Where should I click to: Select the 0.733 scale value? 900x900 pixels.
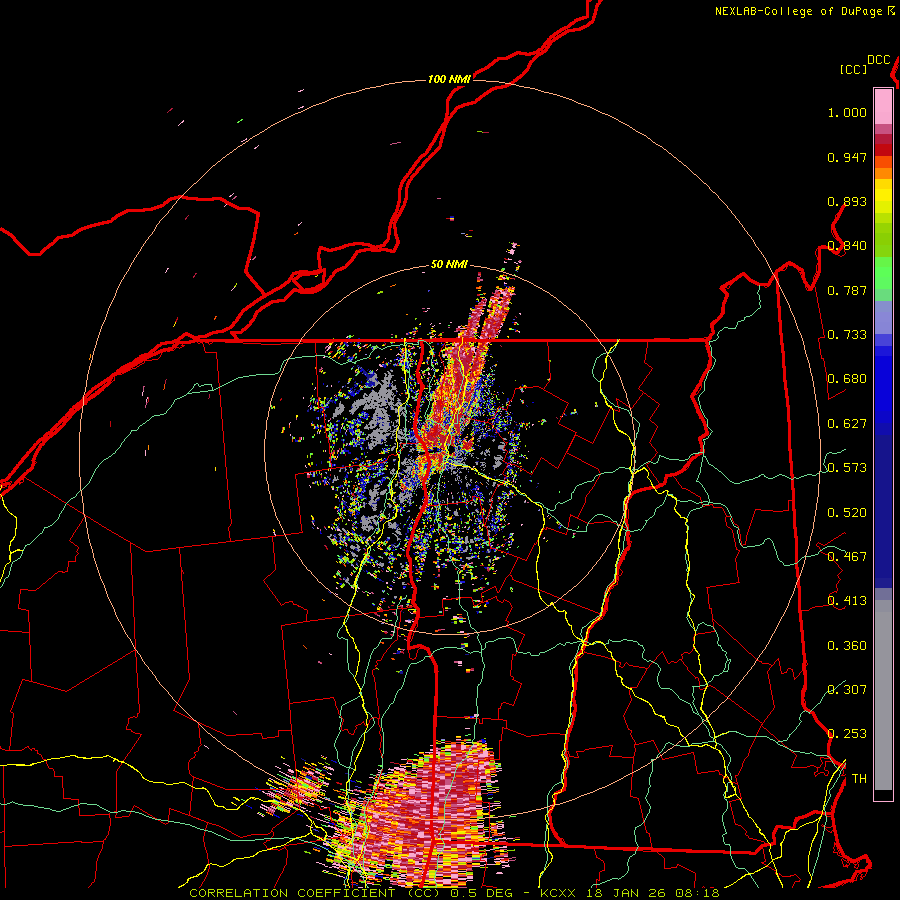pyautogui.click(x=847, y=335)
